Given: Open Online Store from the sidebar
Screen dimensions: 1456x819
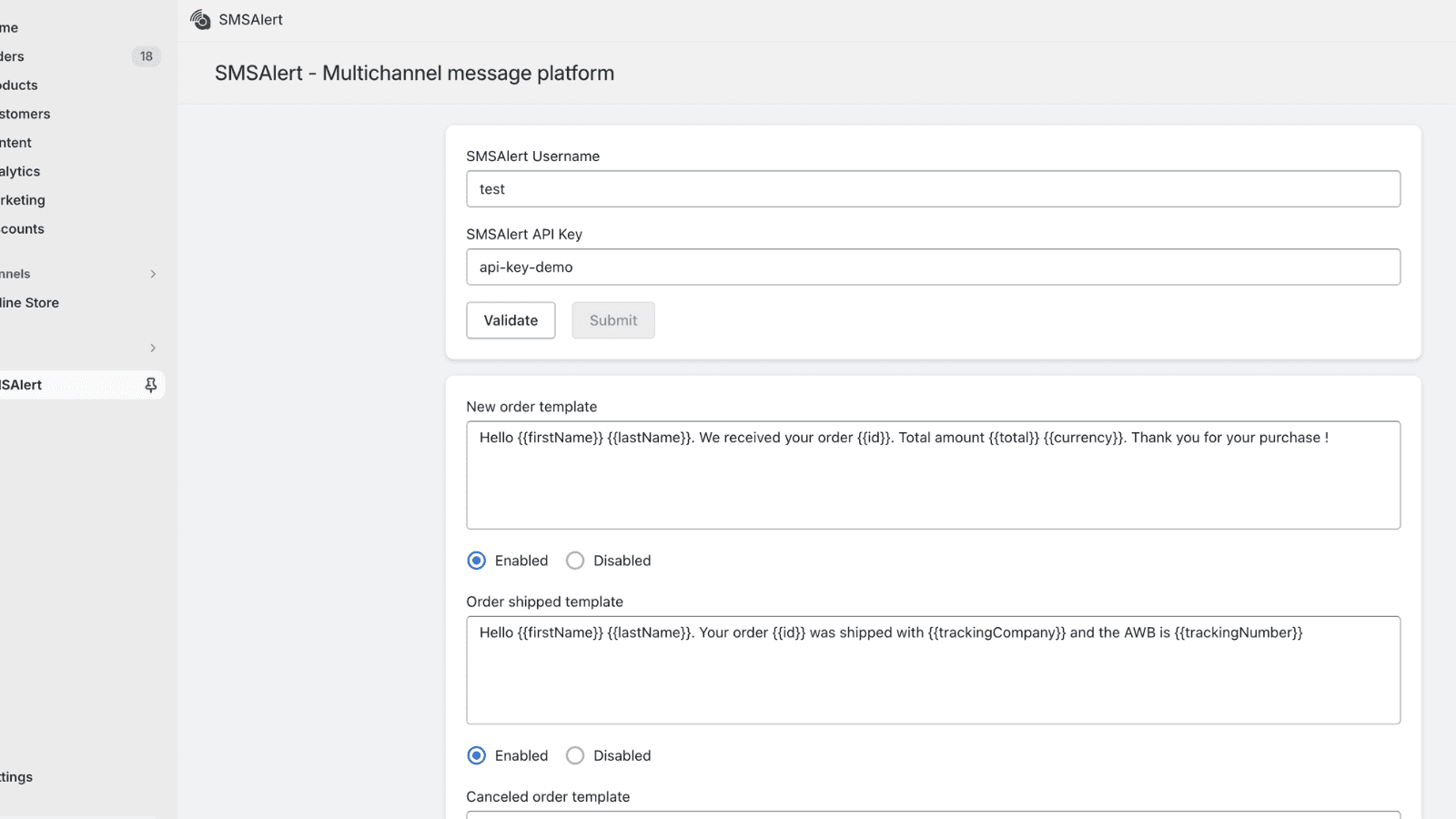Looking at the screenshot, I should coord(30,302).
